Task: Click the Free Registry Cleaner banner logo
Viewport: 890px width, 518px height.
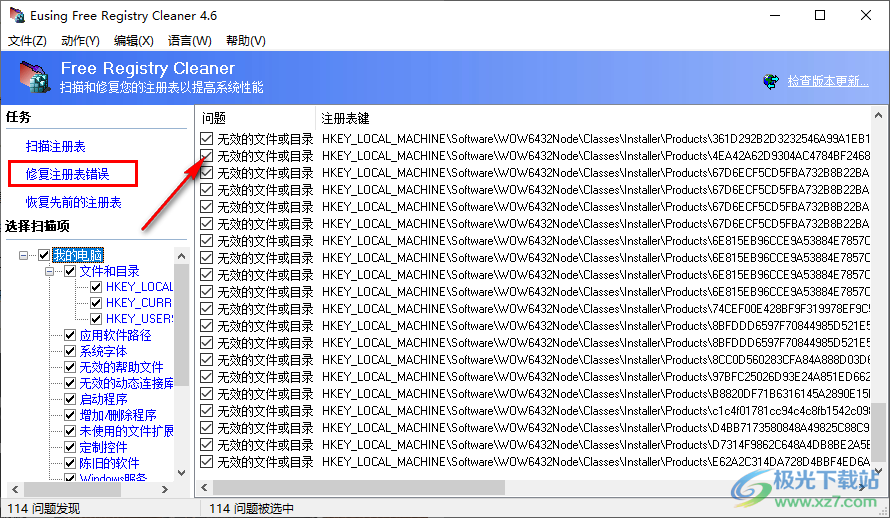Action: point(35,77)
